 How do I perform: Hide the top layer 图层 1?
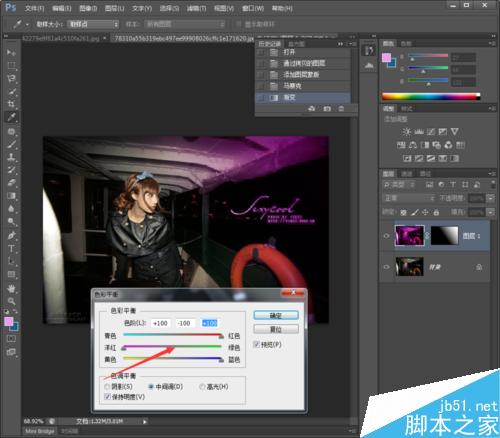[387, 236]
